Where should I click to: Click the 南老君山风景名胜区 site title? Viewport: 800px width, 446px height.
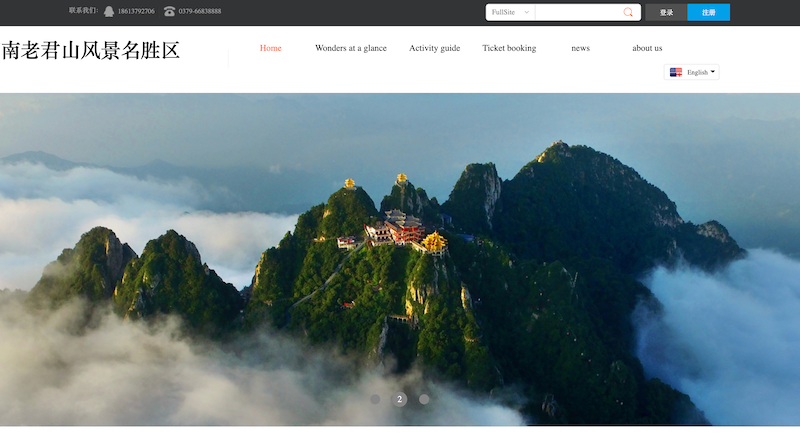[90, 51]
